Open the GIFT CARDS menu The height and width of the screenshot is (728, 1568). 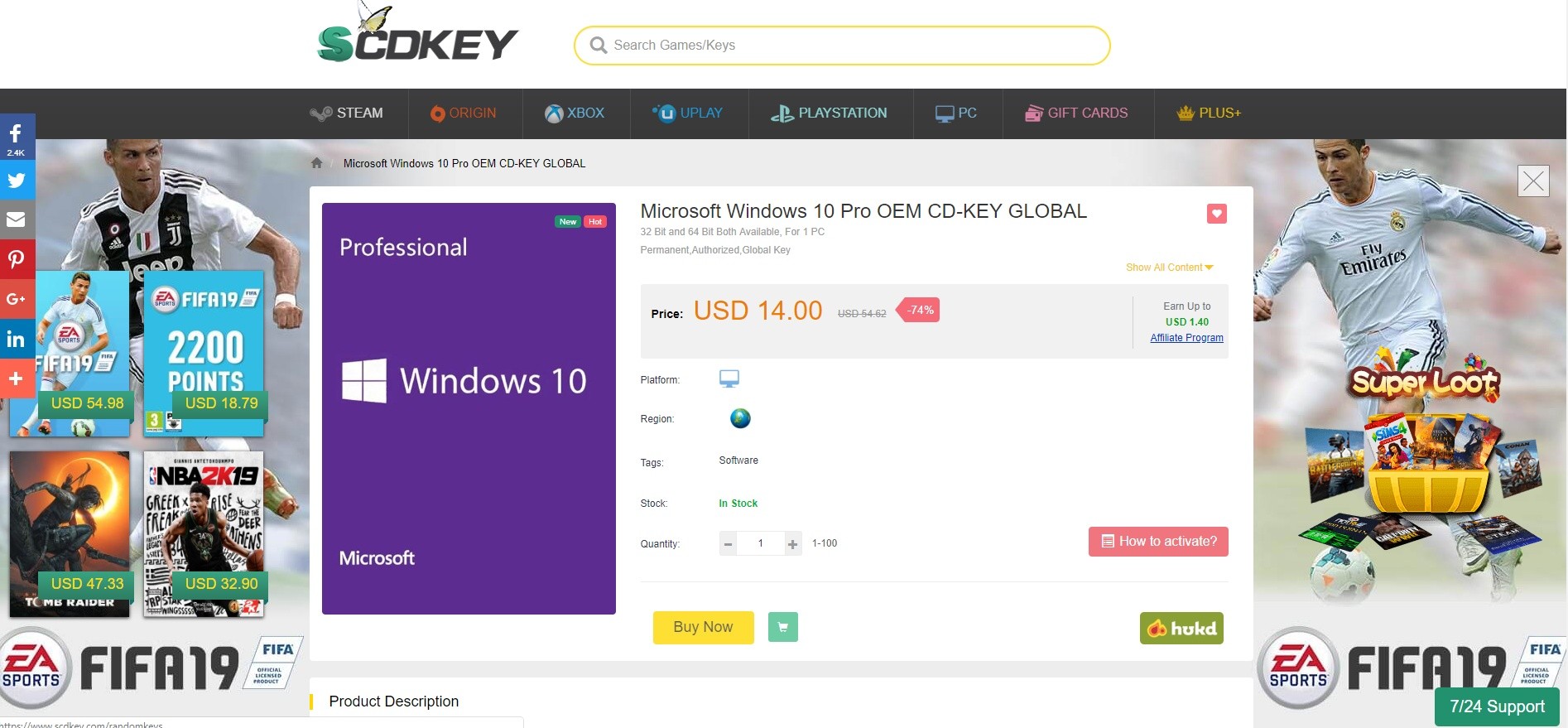1076,113
